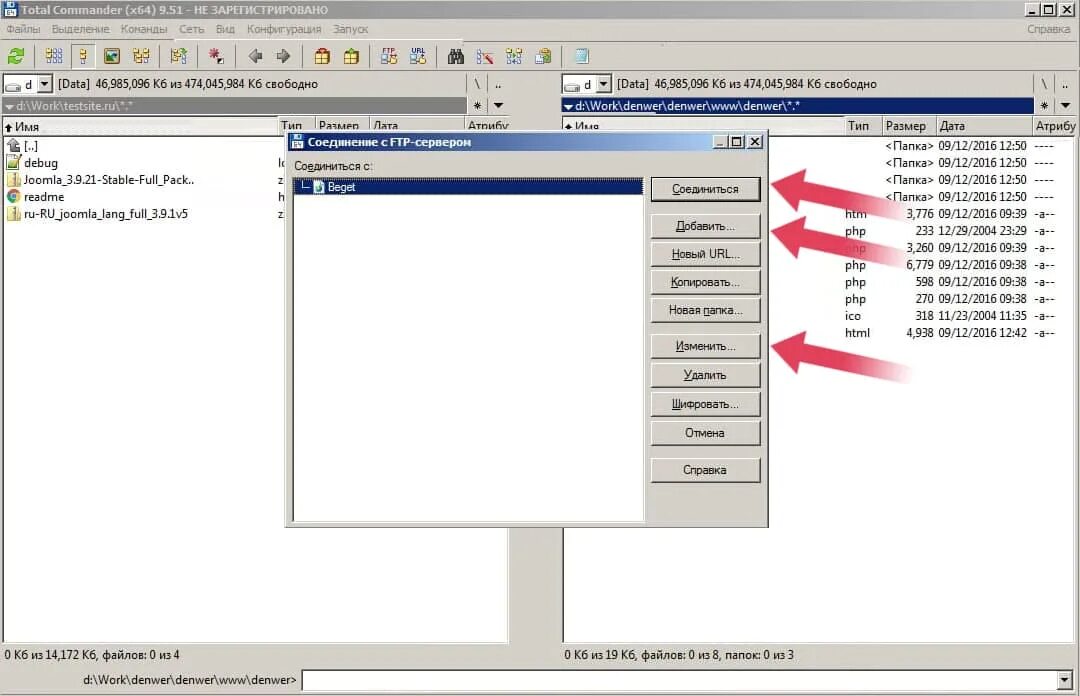Click the new FTP URL connection icon
1080x696 pixels.
pyautogui.click(x=417, y=56)
